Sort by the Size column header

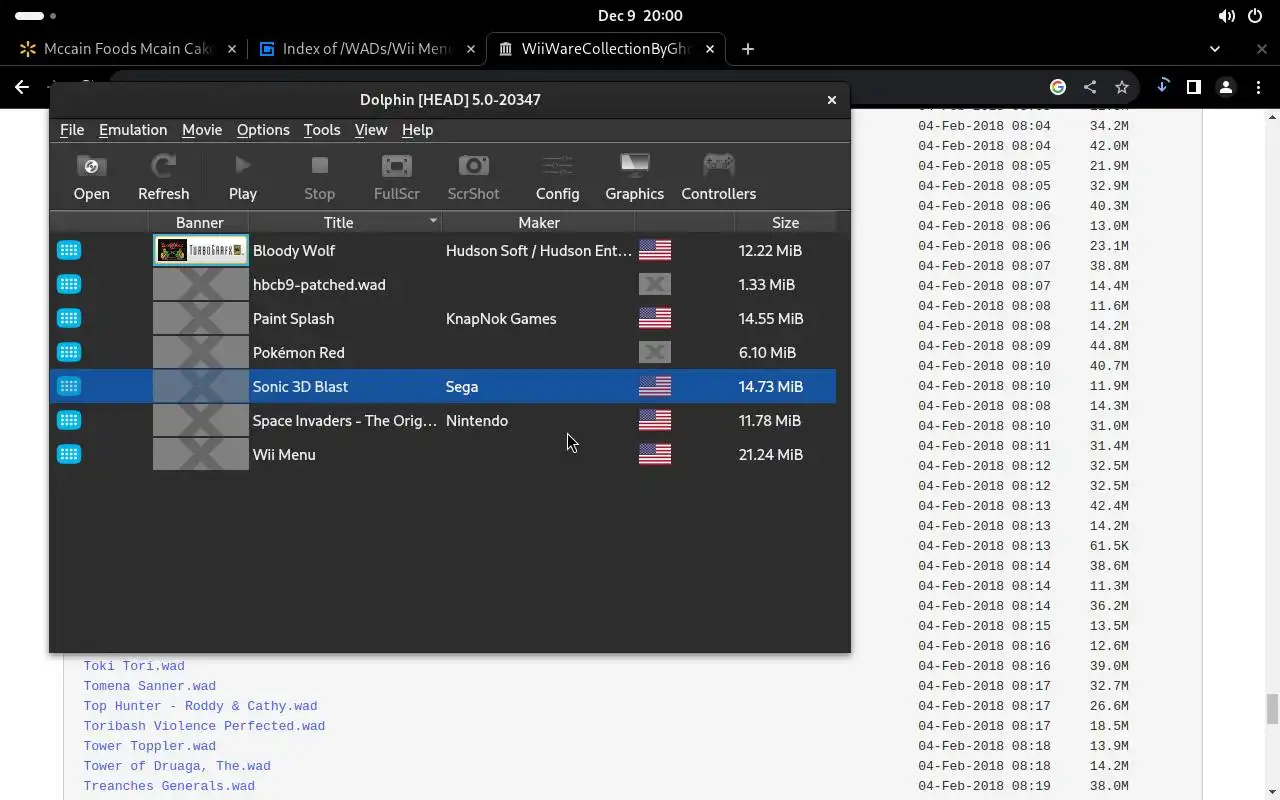pyautogui.click(x=785, y=222)
